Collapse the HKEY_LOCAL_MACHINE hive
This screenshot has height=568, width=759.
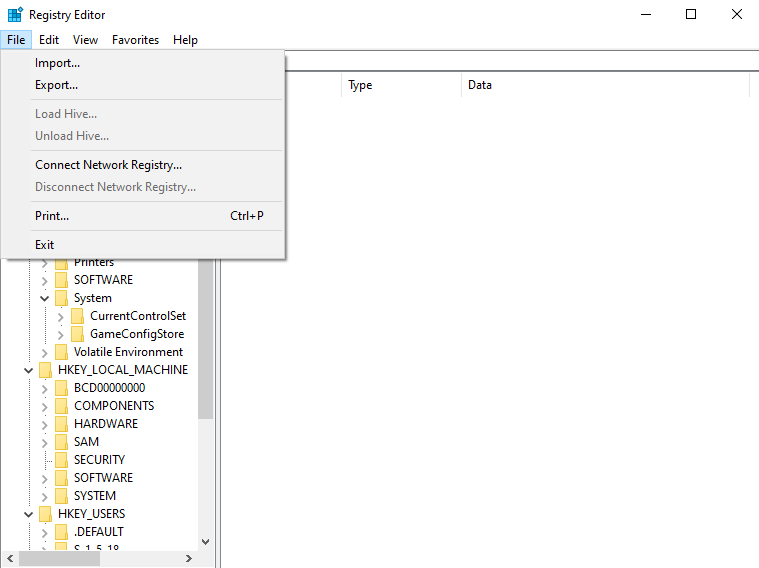(28, 370)
